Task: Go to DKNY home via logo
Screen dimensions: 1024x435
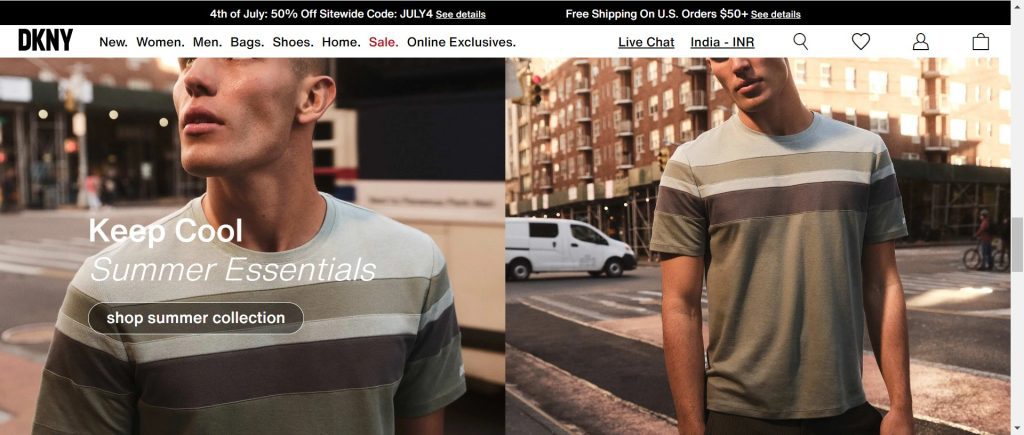Action: pyautogui.click(x=45, y=40)
